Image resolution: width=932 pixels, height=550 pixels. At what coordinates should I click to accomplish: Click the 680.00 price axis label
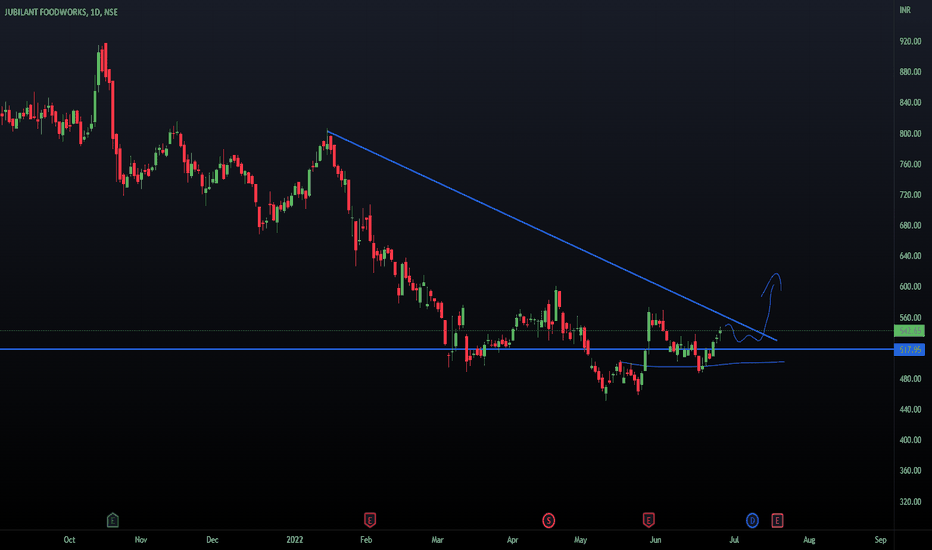click(x=910, y=225)
